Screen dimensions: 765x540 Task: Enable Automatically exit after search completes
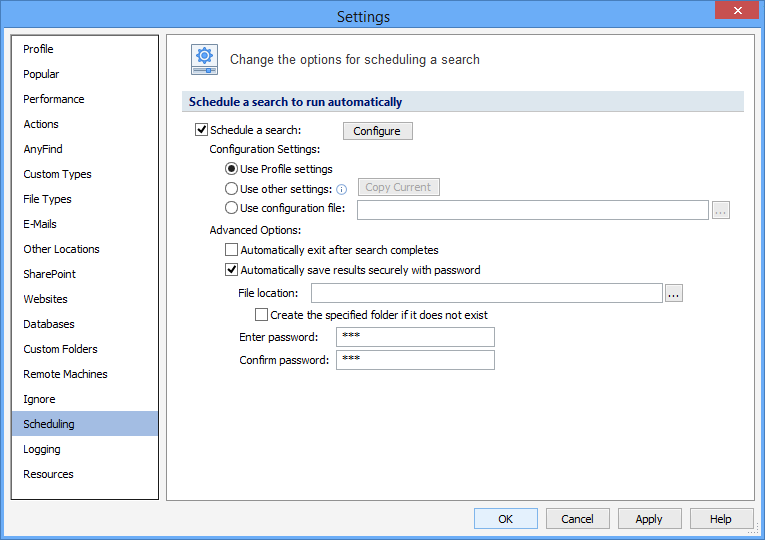click(x=232, y=250)
